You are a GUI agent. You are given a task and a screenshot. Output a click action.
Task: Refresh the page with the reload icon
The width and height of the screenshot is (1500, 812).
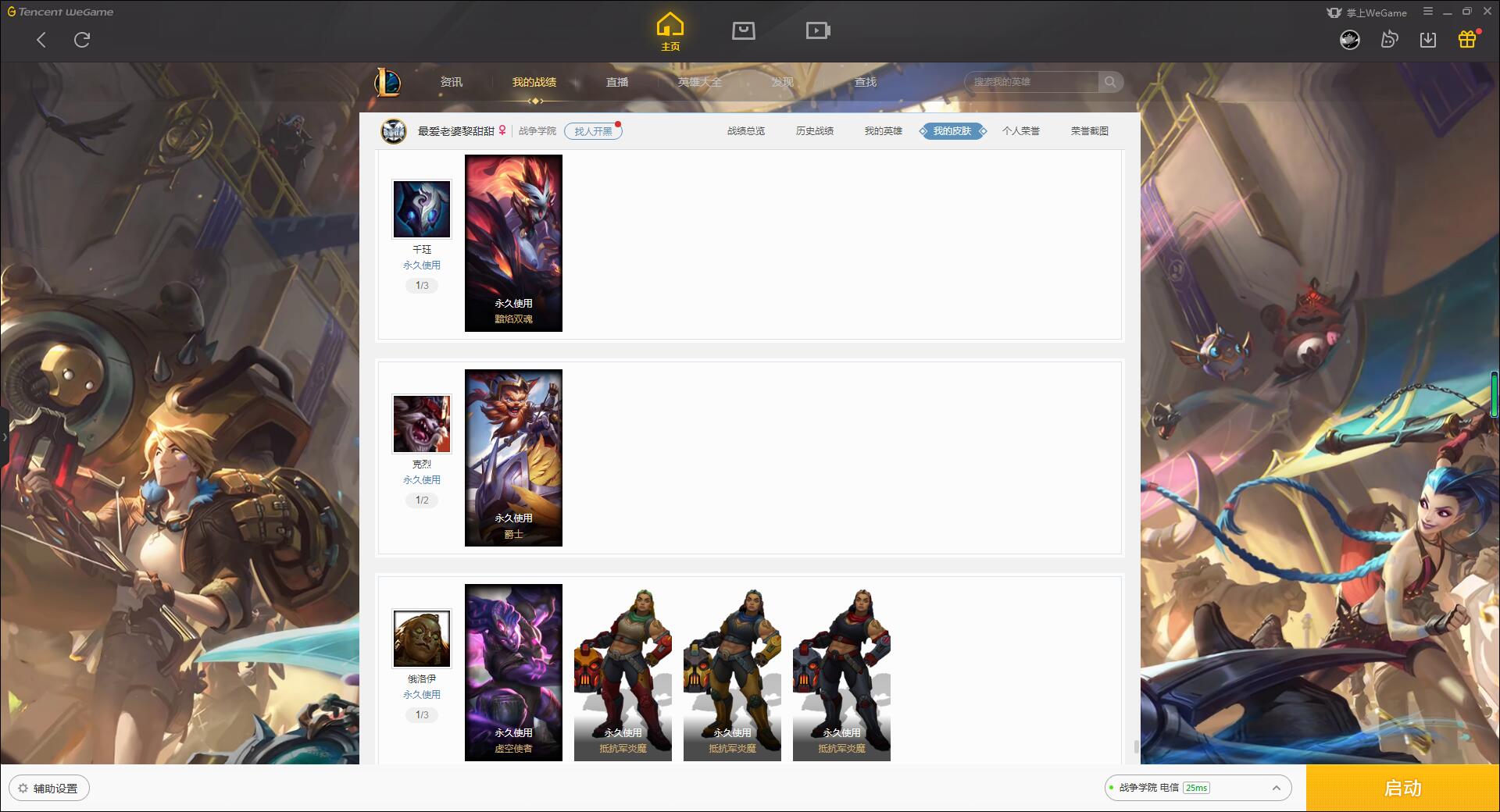(x=82, y=40)
